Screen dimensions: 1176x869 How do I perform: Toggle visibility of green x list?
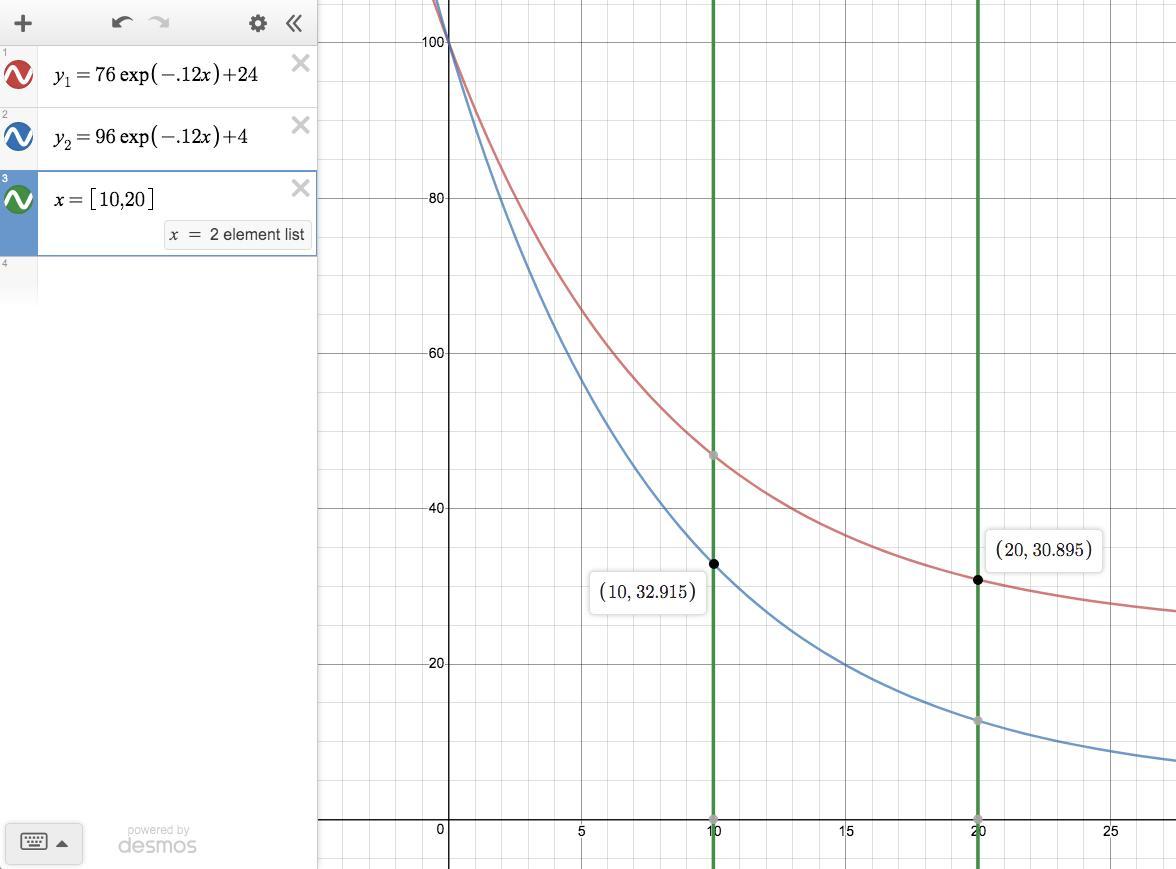click(x=19, y=199)
